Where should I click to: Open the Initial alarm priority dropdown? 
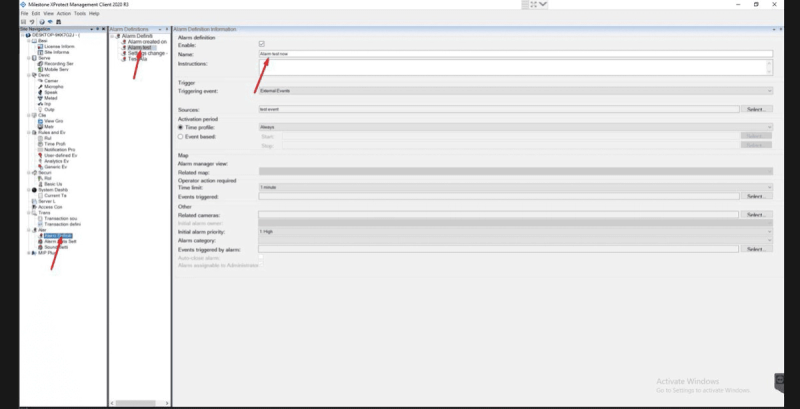(516, 232)
